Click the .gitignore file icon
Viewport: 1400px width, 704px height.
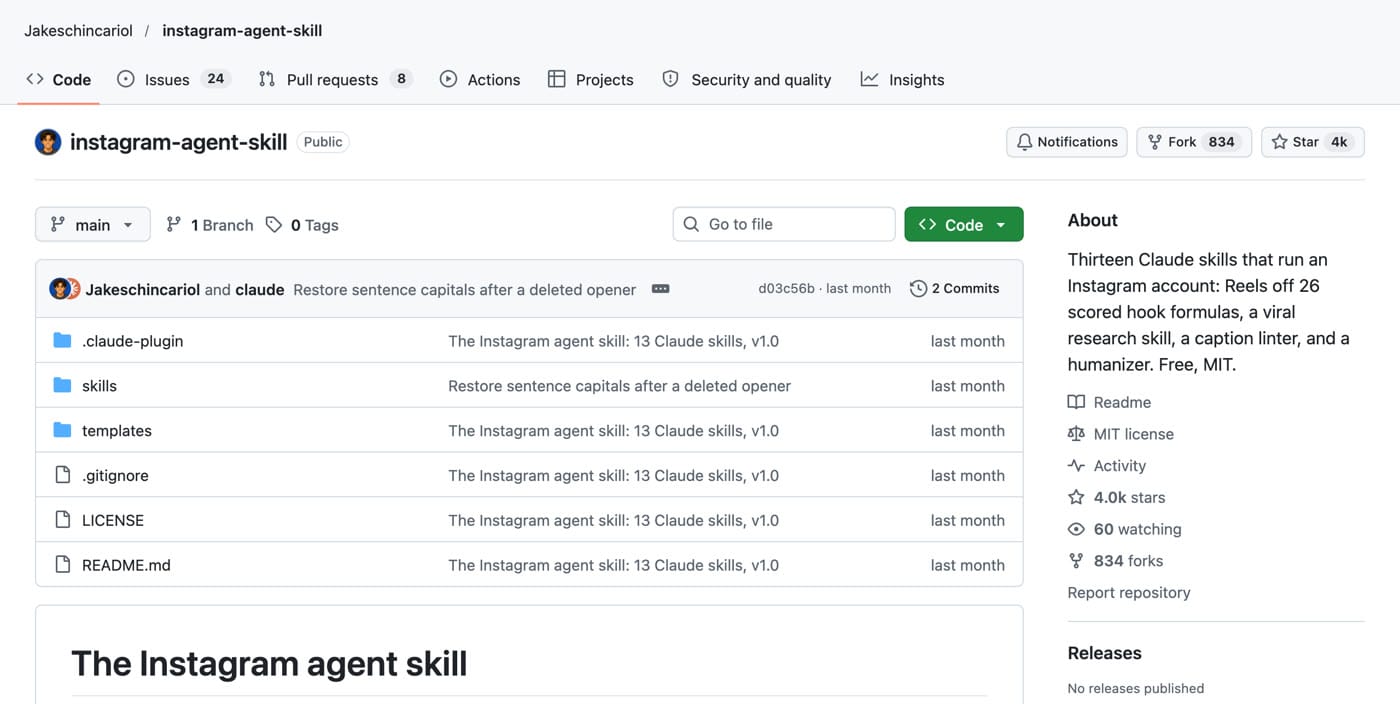click(x=63, y=476)
